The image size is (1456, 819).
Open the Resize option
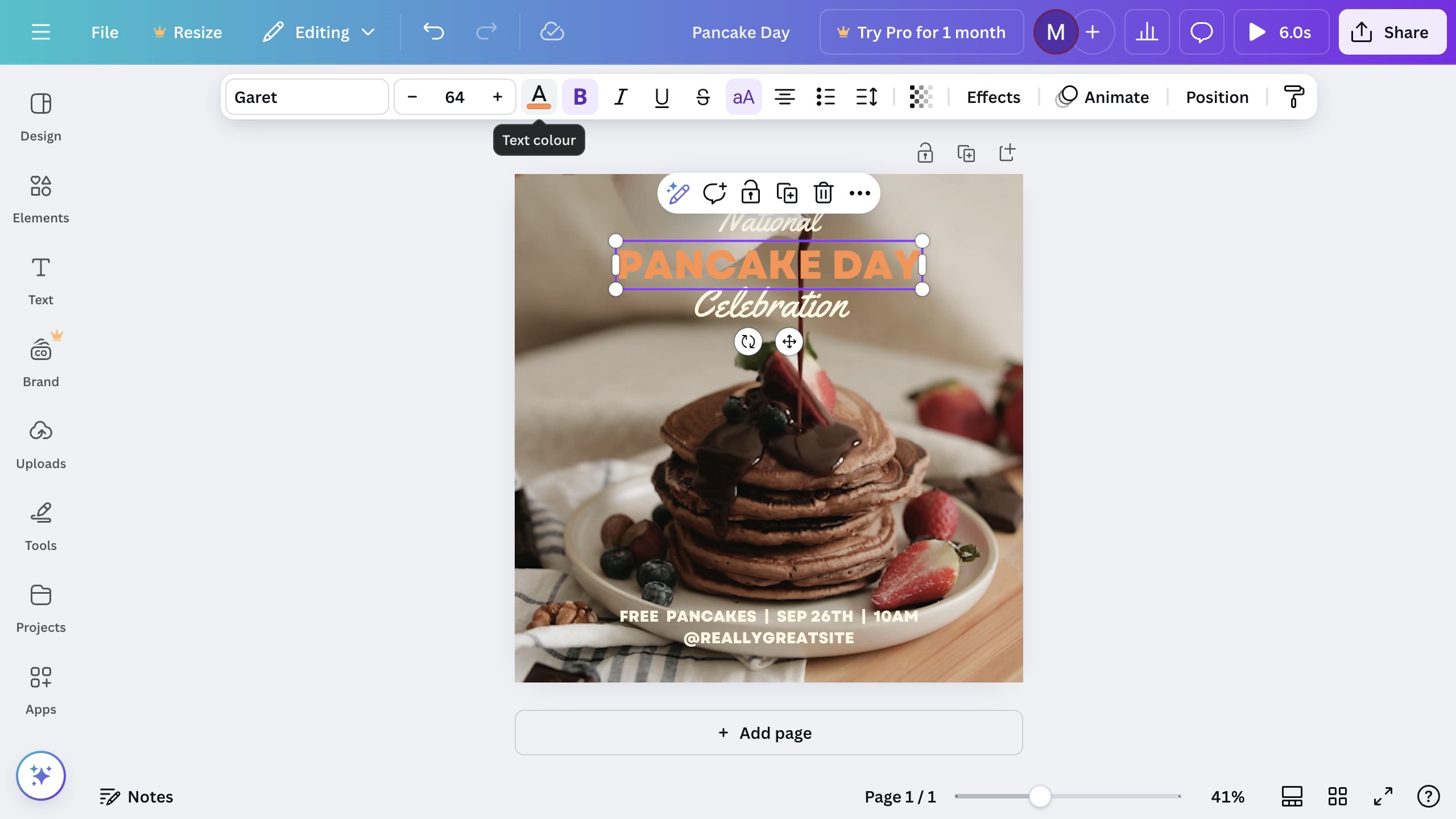188,32
